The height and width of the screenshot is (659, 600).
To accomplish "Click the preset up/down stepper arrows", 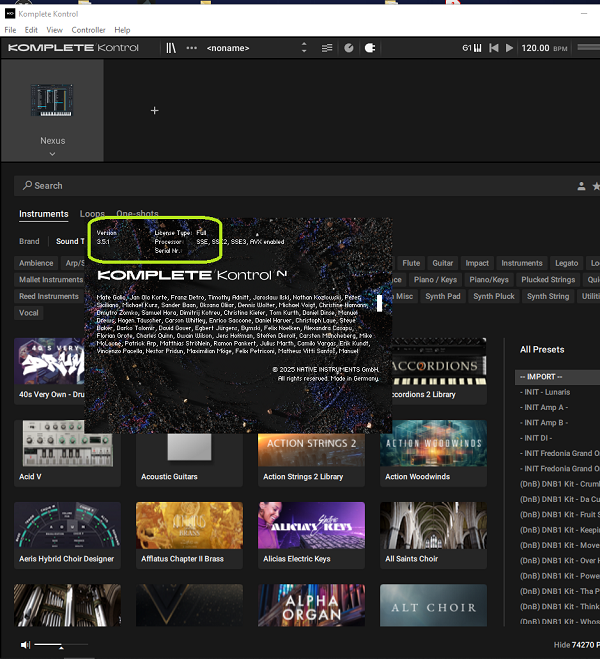I will coord(304,48).
